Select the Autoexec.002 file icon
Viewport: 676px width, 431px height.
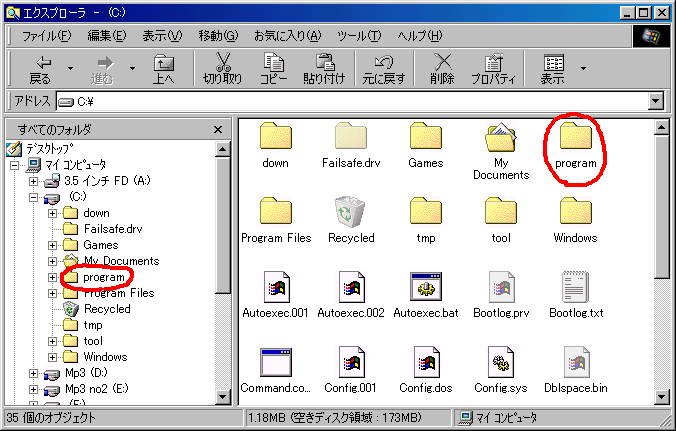[352, 287]
